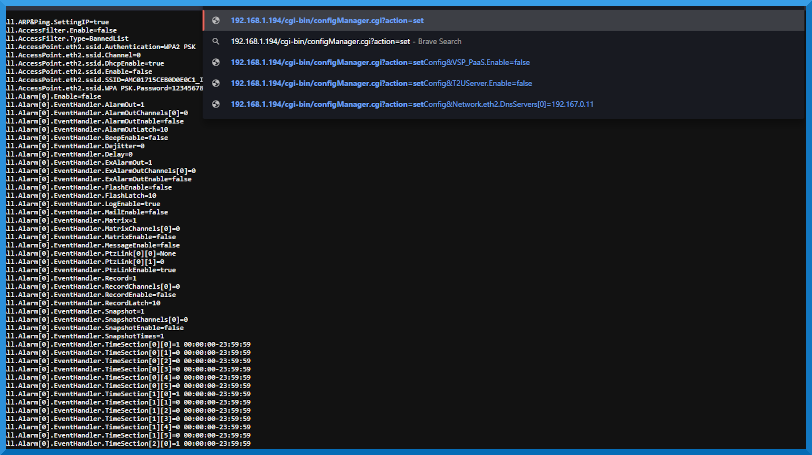Click the magnifier icon beside Brave Search suggestion
The height and width of the screenshot is (455, 812).
[215, 41]
